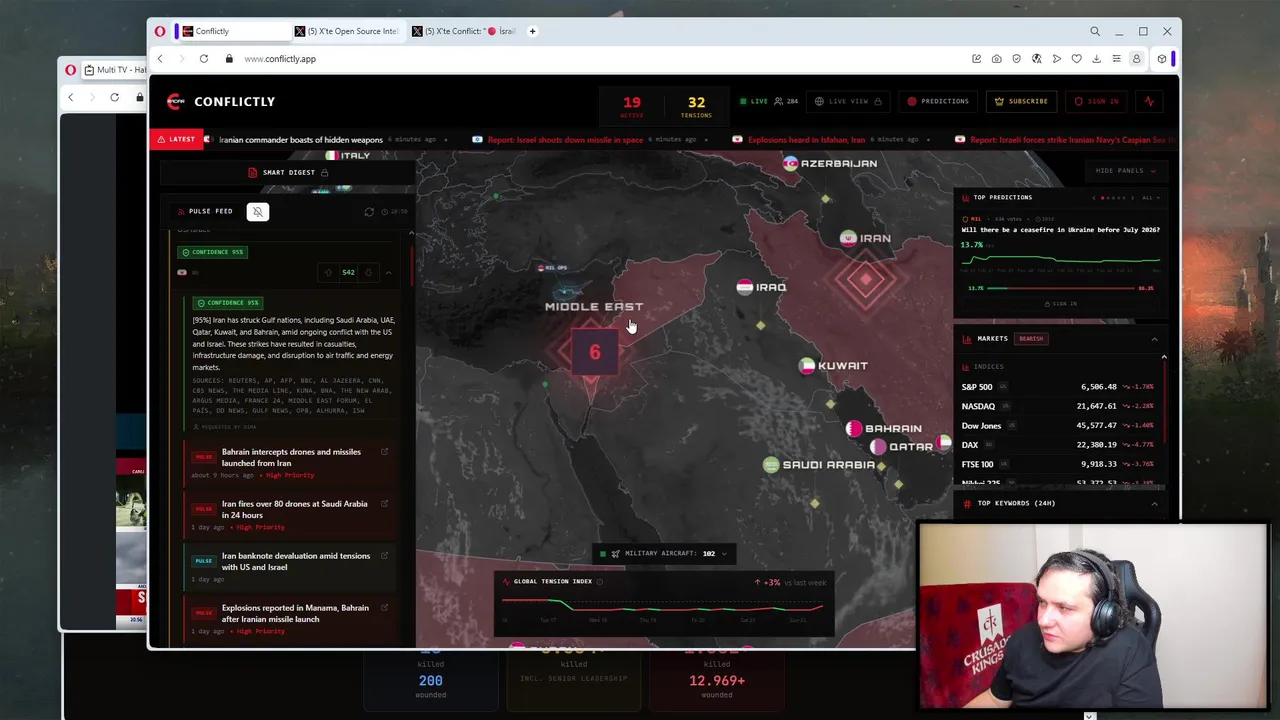Upvote the 542-score digest entry

coord(328,272)
